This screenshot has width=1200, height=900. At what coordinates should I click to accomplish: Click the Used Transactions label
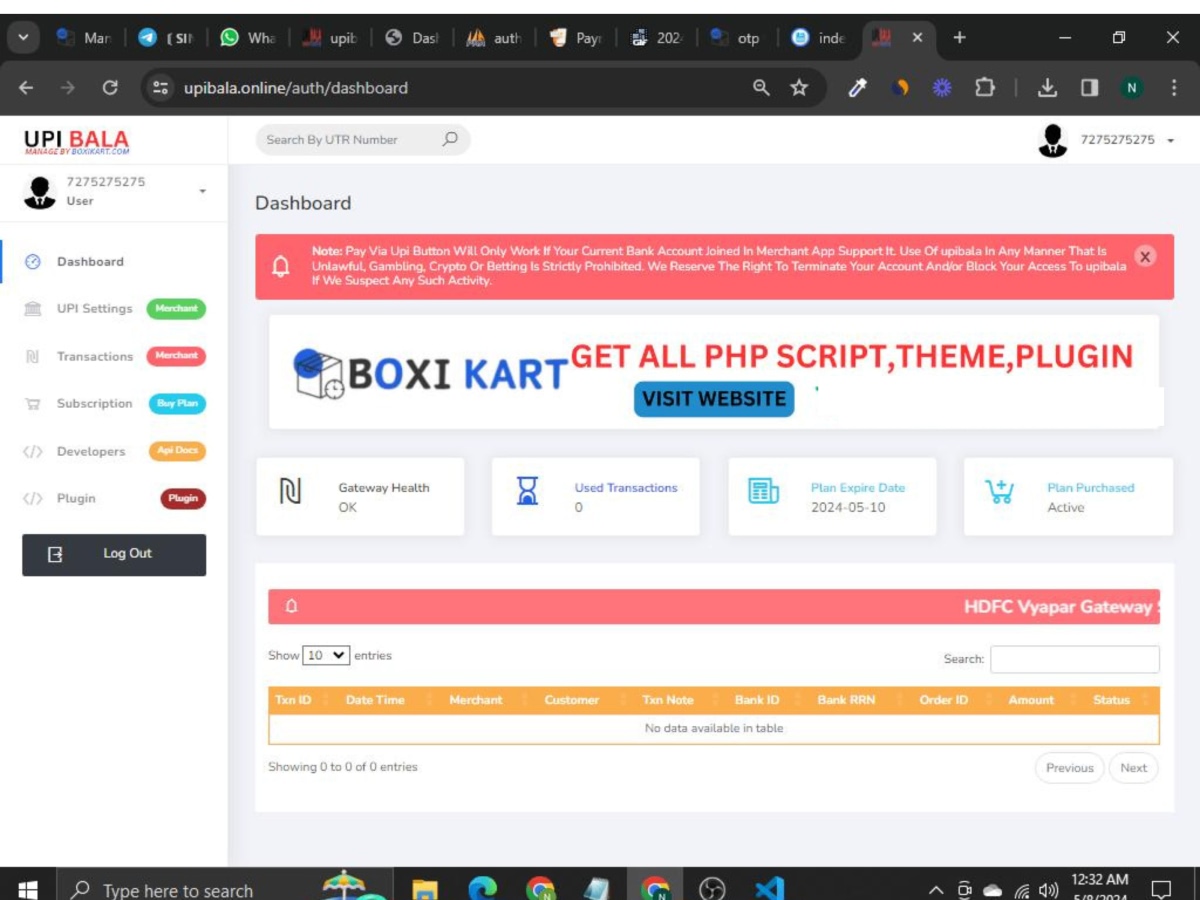(626, 488)
